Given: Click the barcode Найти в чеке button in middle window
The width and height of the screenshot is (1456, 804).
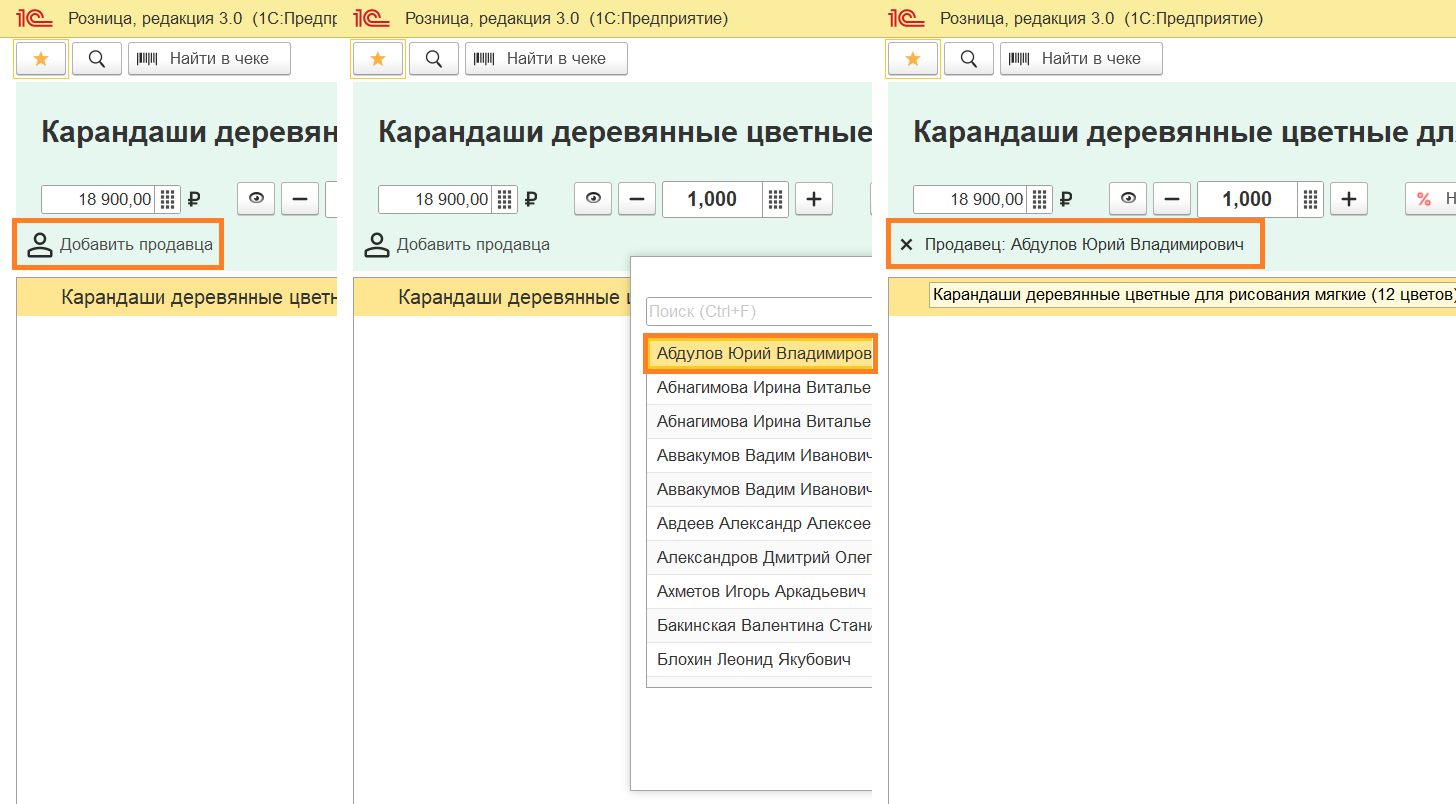Looking at the screenshot, I should (545, 59).
